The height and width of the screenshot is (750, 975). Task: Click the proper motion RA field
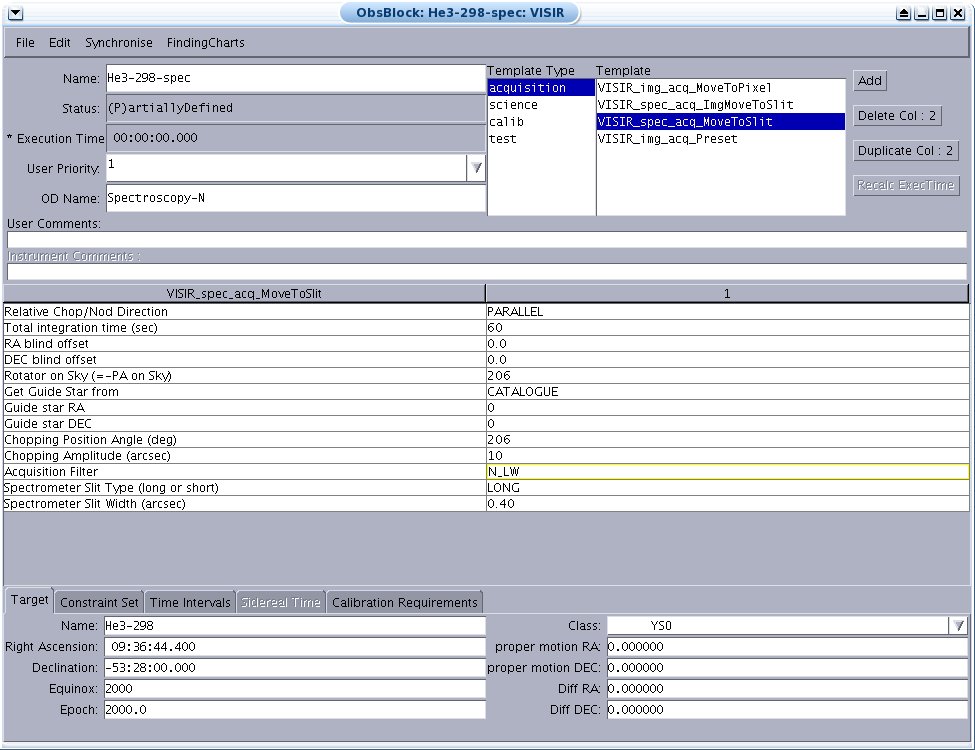pyautogui.click(x=787, y=647)
